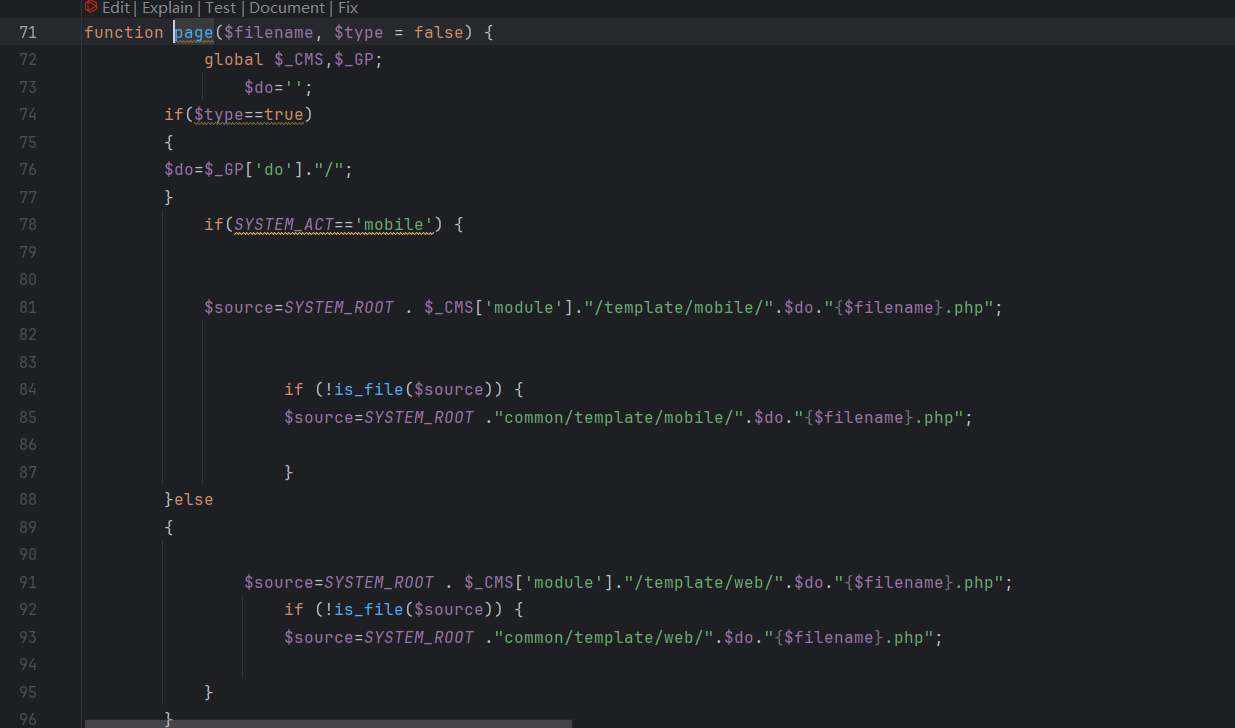Click the else keyword on line 88
This screenshot has height=728, width=1235.
pyautogui.click(x=194, y=499)
